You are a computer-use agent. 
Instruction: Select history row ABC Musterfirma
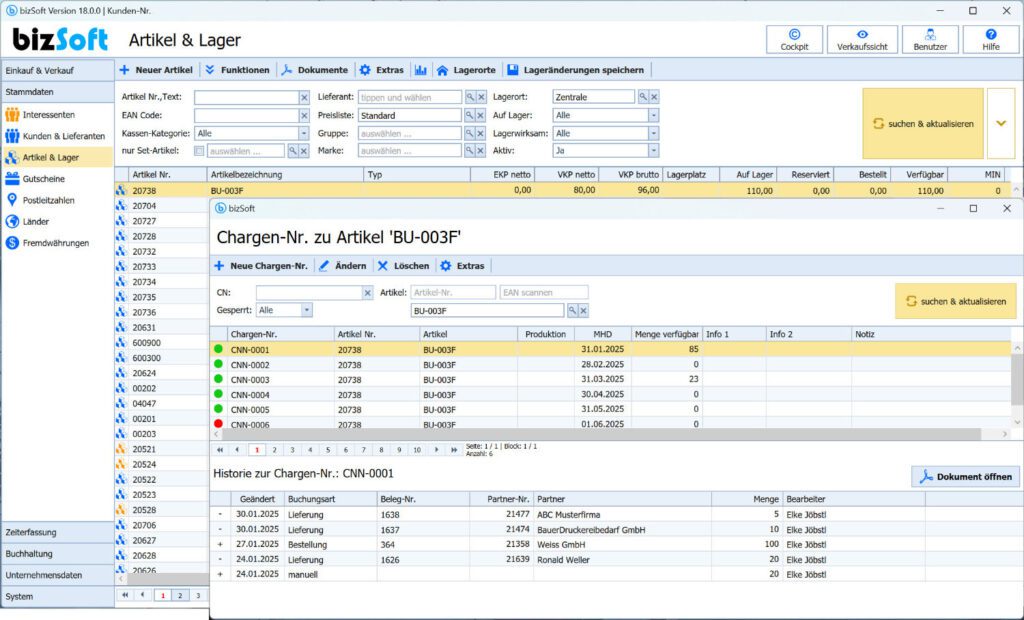(616, 515)
